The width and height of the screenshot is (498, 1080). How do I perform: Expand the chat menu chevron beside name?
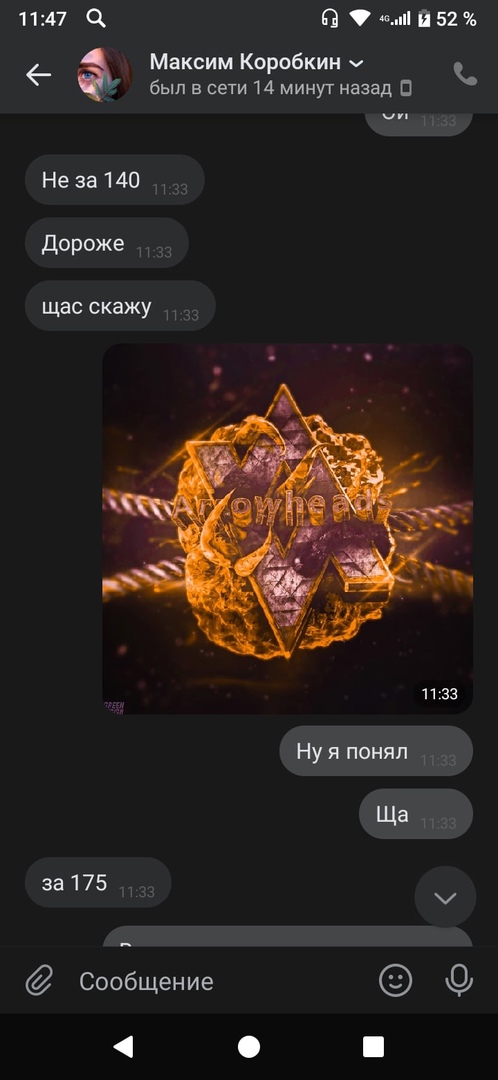(x=356, y=63)
